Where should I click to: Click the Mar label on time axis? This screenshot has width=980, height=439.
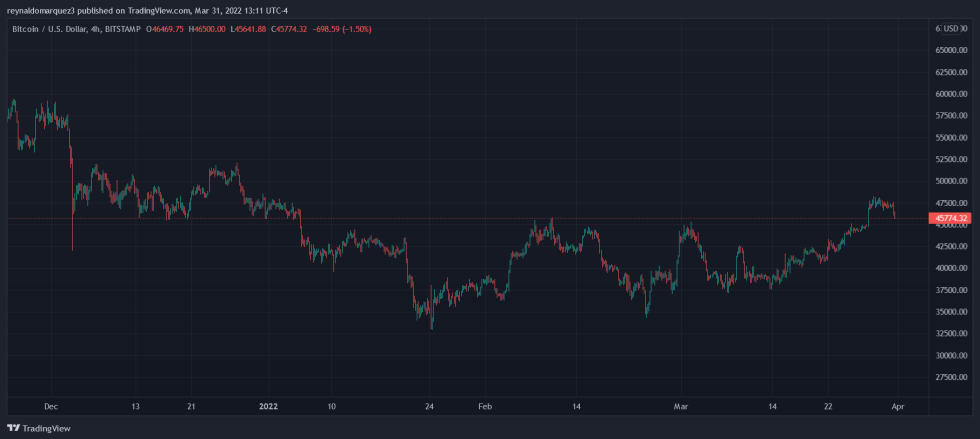point(682,406)
